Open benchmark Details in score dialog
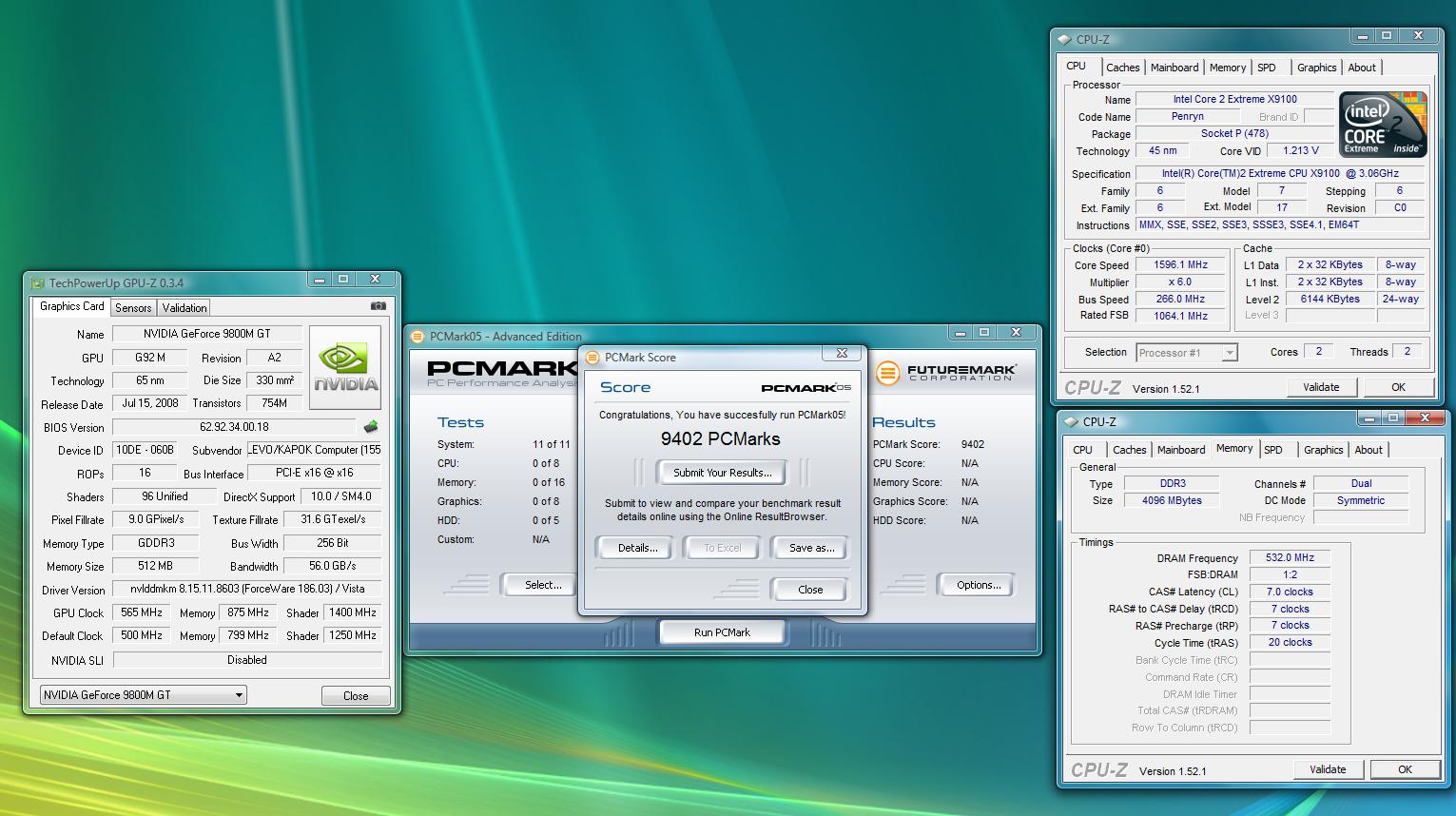 tap(637, 548)
